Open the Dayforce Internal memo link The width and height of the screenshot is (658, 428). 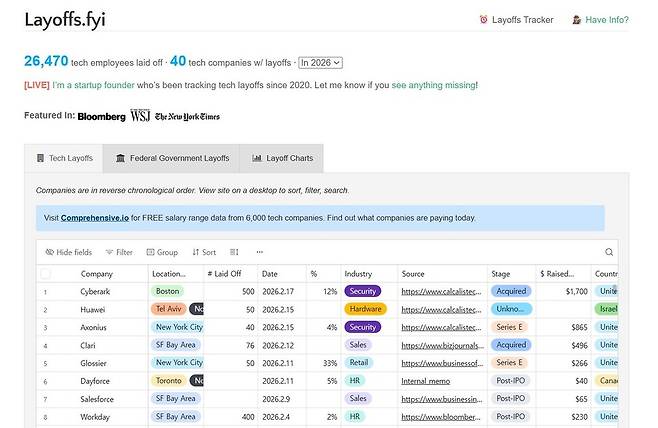pyautogui.click(x=426, y=381)
